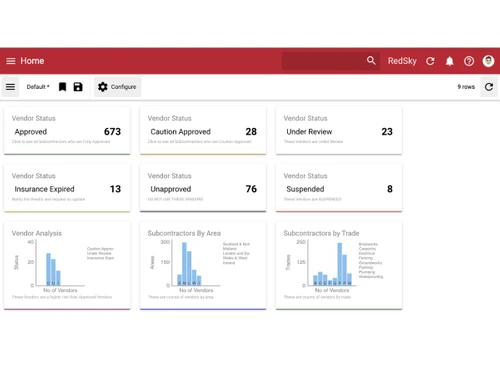Open the Unapproved vendor card
This screenshot has height=375, width=500.
203,188
